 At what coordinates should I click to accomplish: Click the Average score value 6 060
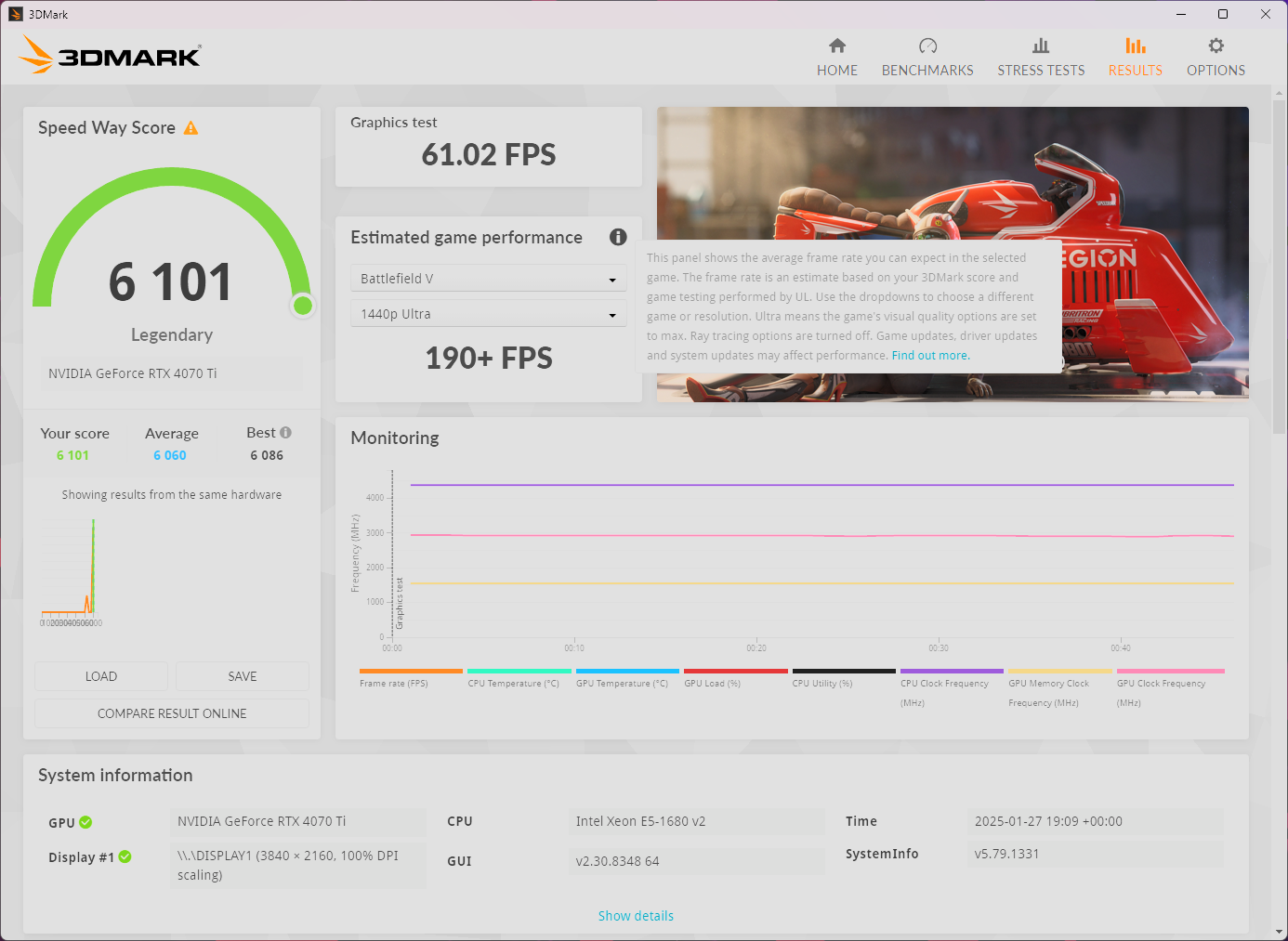[x=170, y=455]
